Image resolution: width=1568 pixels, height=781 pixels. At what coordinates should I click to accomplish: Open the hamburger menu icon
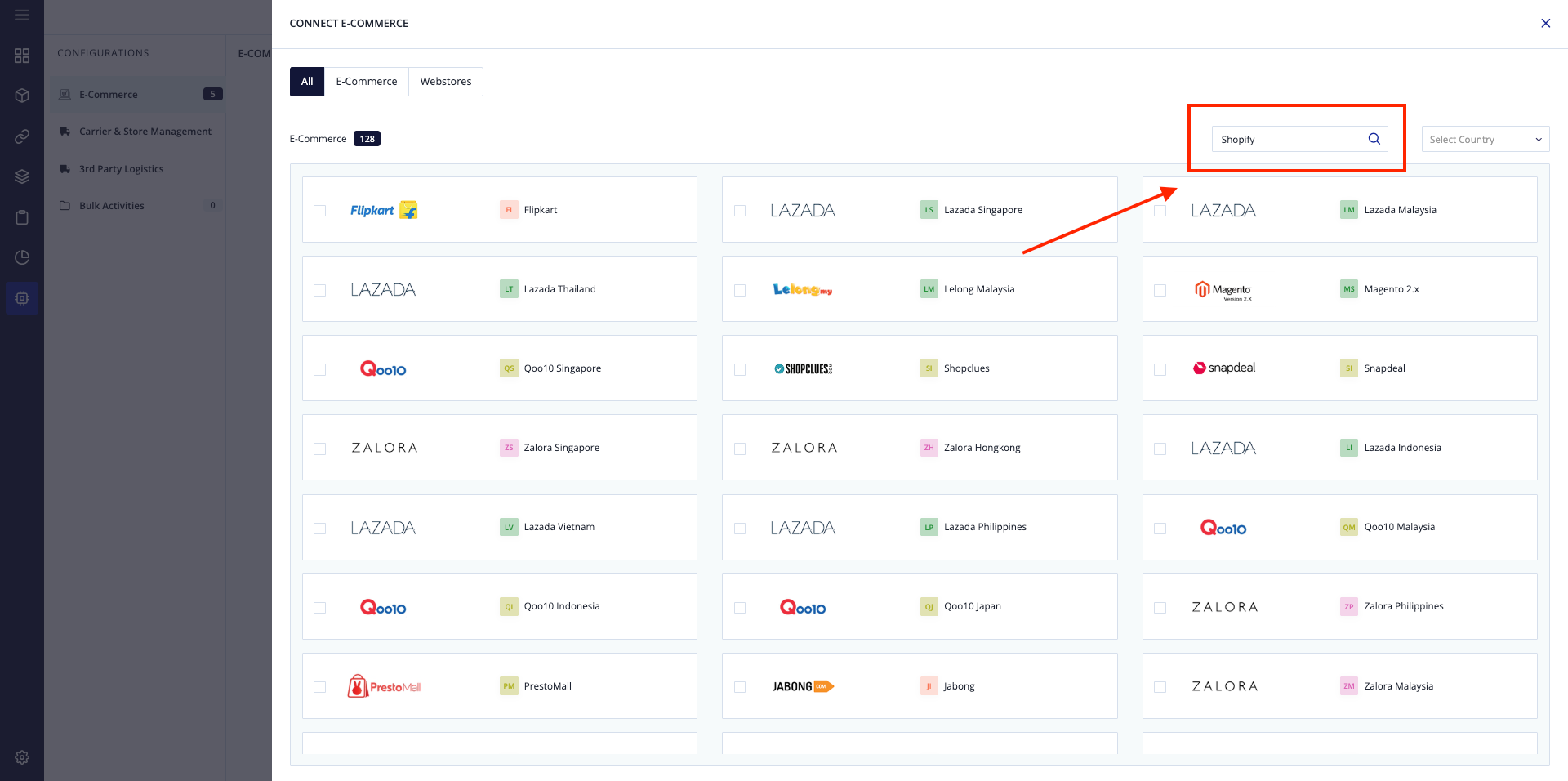[22, 15]
